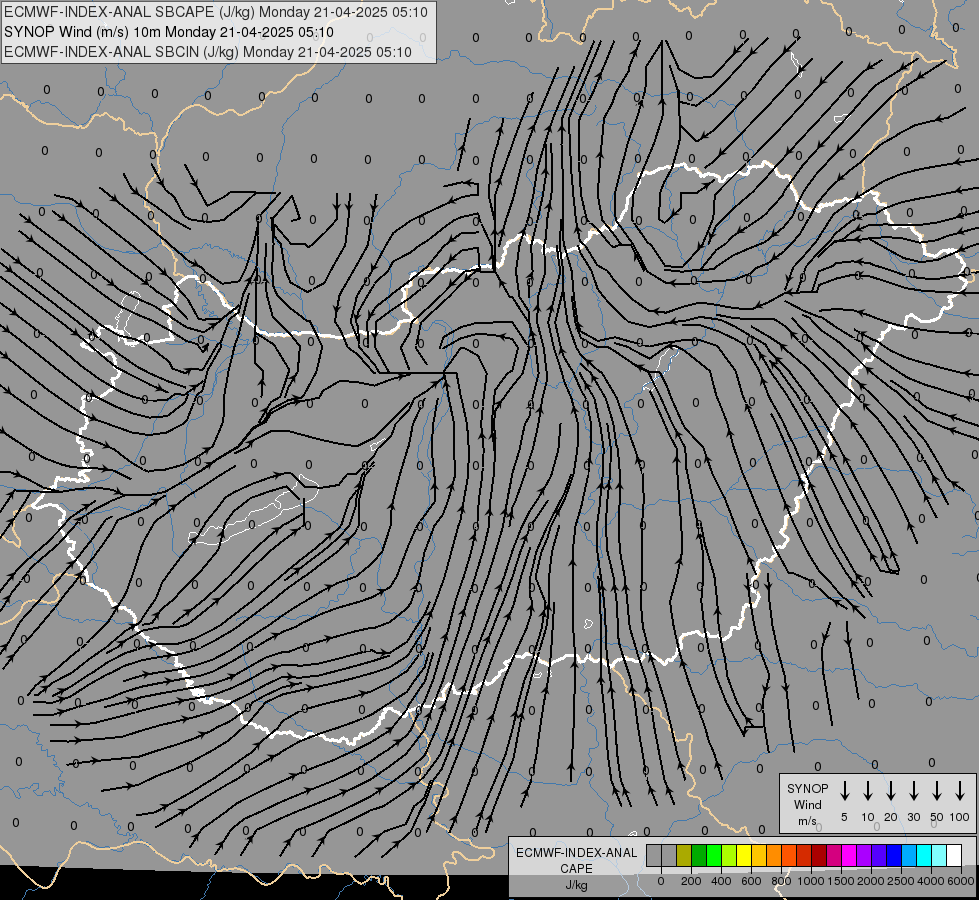Pick the purple swatch left of 2000 tick
This screenshot has width=979, height=900.
tap(864, 855)
